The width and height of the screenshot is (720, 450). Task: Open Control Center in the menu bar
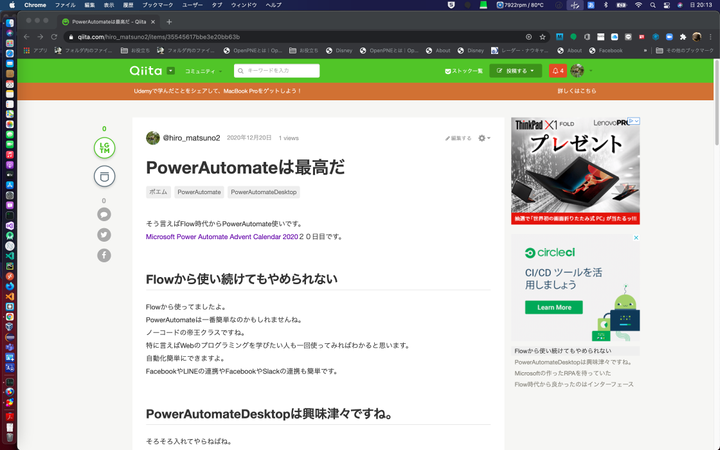667,5
